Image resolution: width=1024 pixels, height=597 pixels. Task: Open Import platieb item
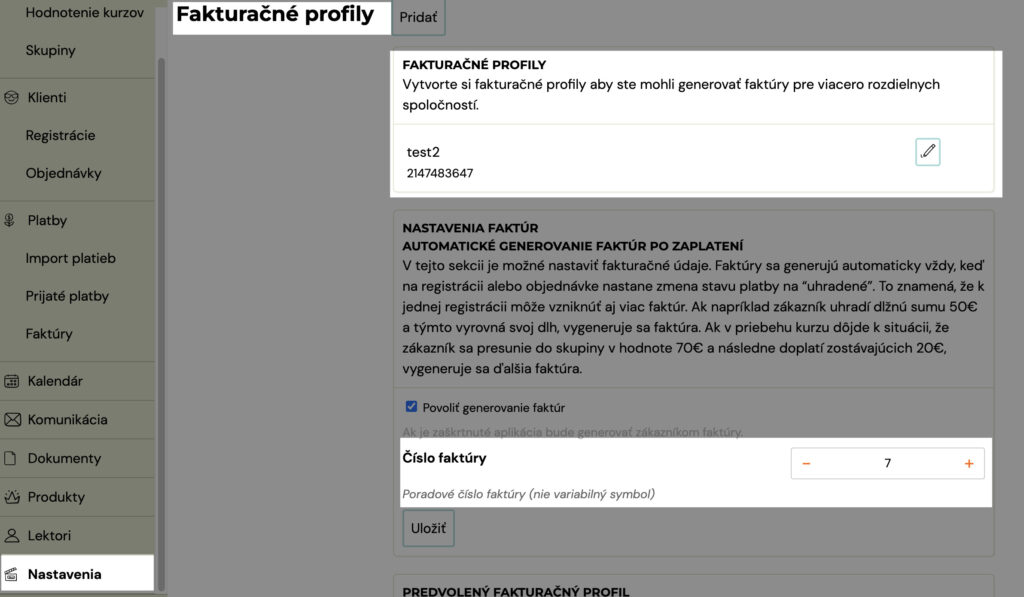tap(71, 258)
